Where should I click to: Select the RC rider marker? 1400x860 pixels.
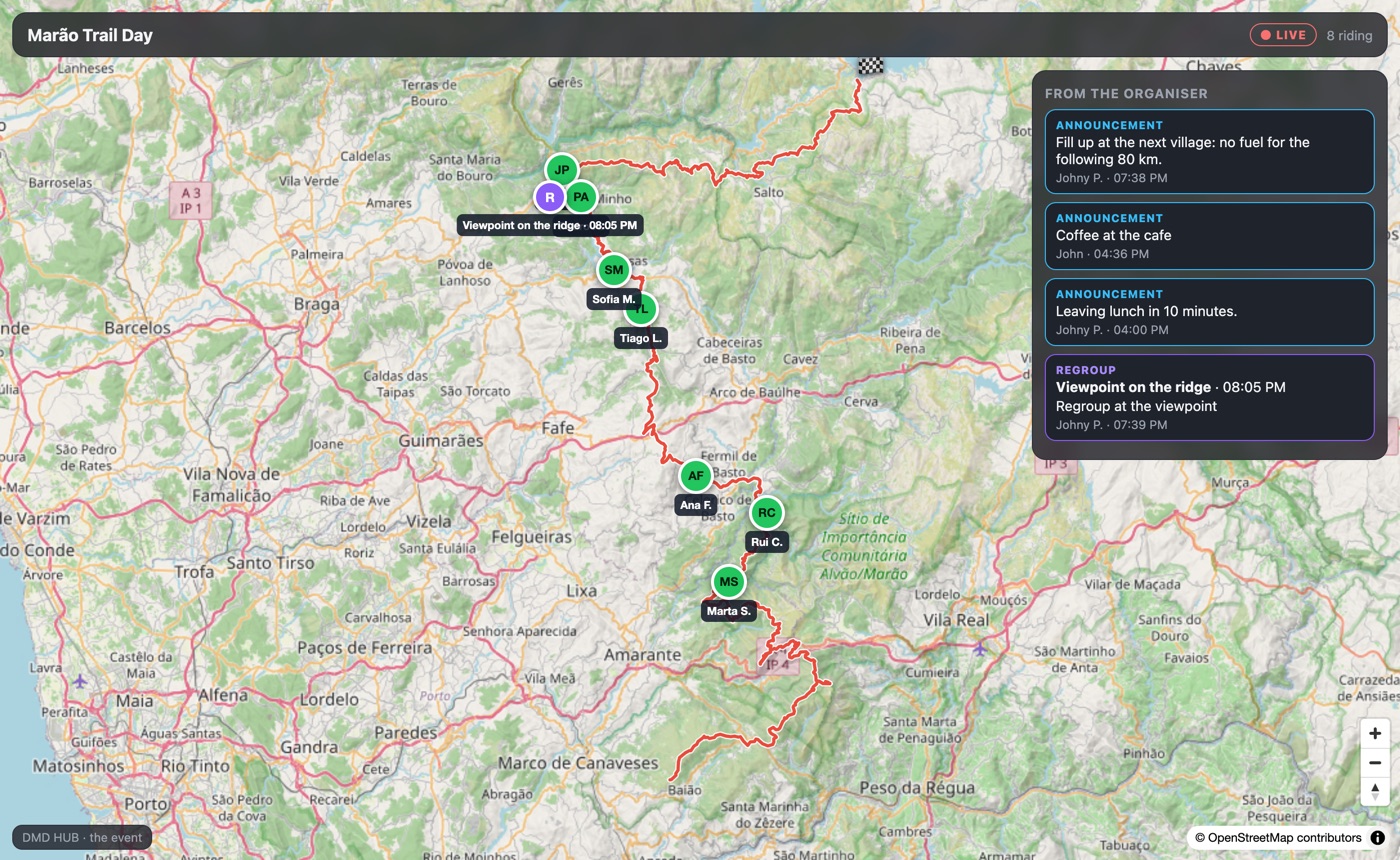click(767, 513)
